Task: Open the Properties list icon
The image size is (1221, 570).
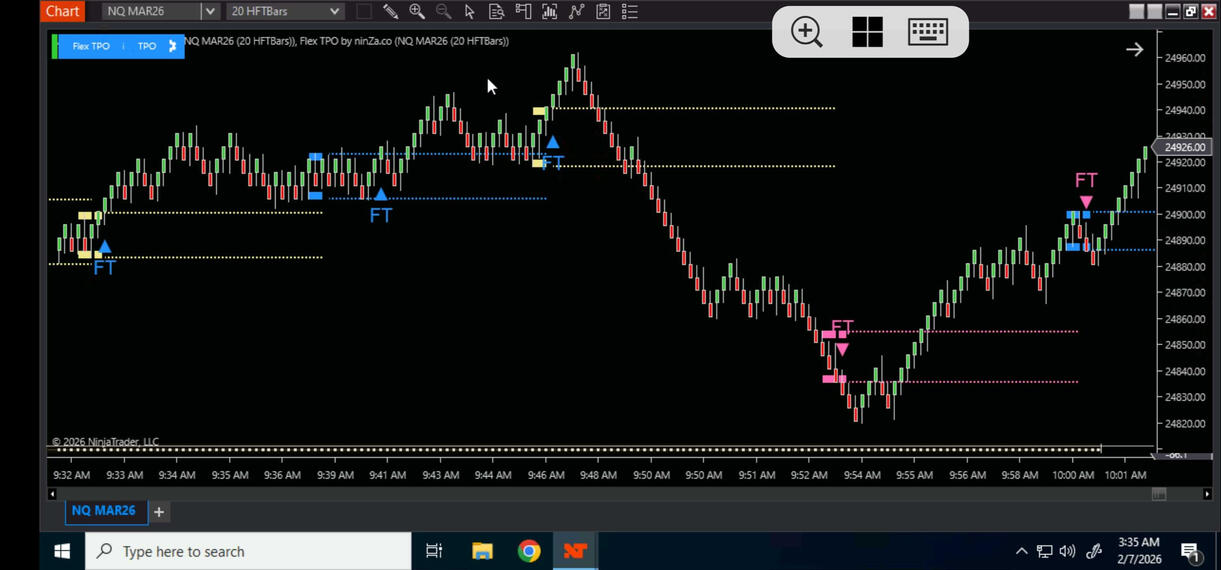Action: point(630,12)
